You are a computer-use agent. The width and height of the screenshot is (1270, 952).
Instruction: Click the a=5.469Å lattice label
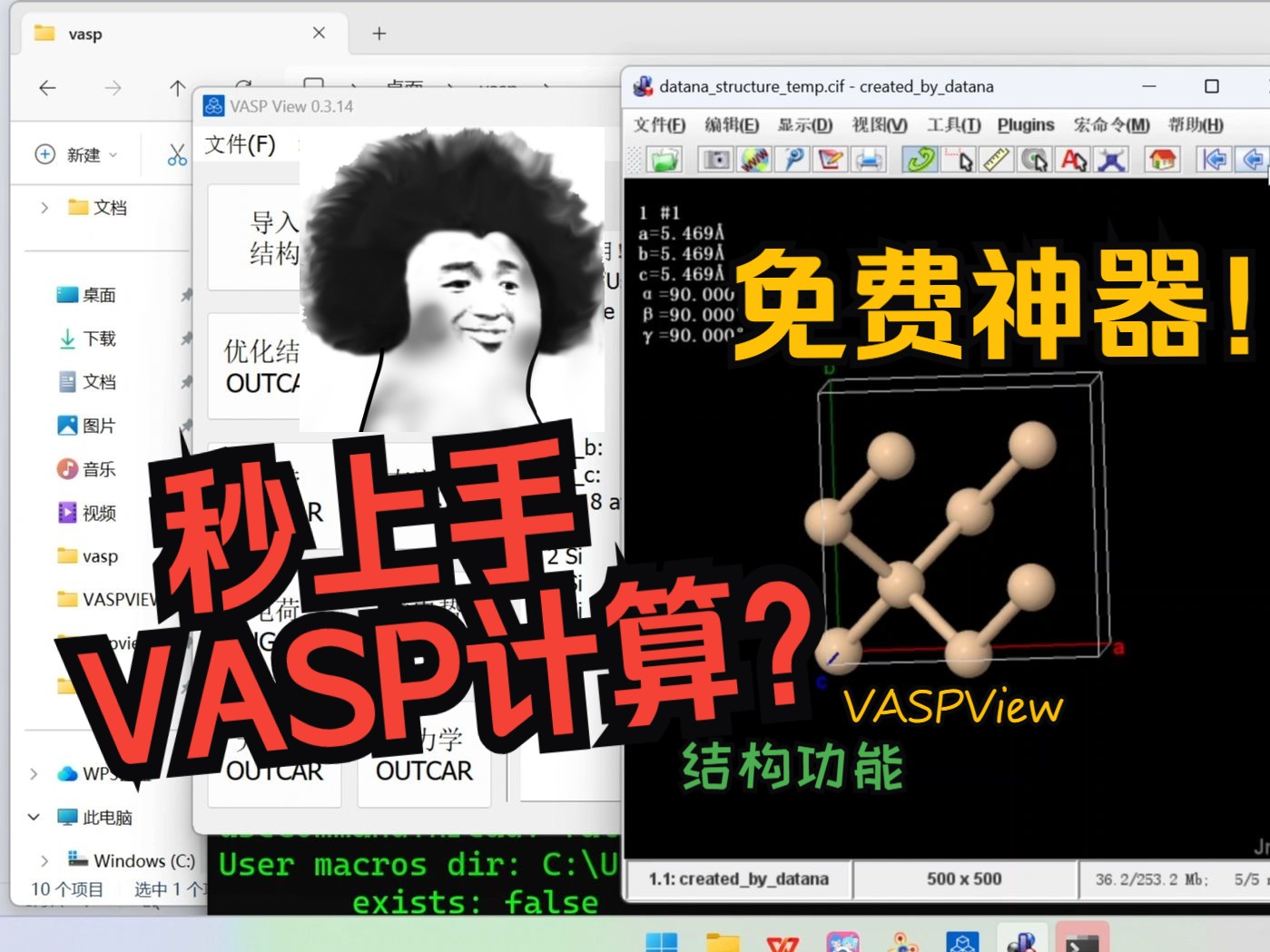pyautogui.click(x=682, y=233)
